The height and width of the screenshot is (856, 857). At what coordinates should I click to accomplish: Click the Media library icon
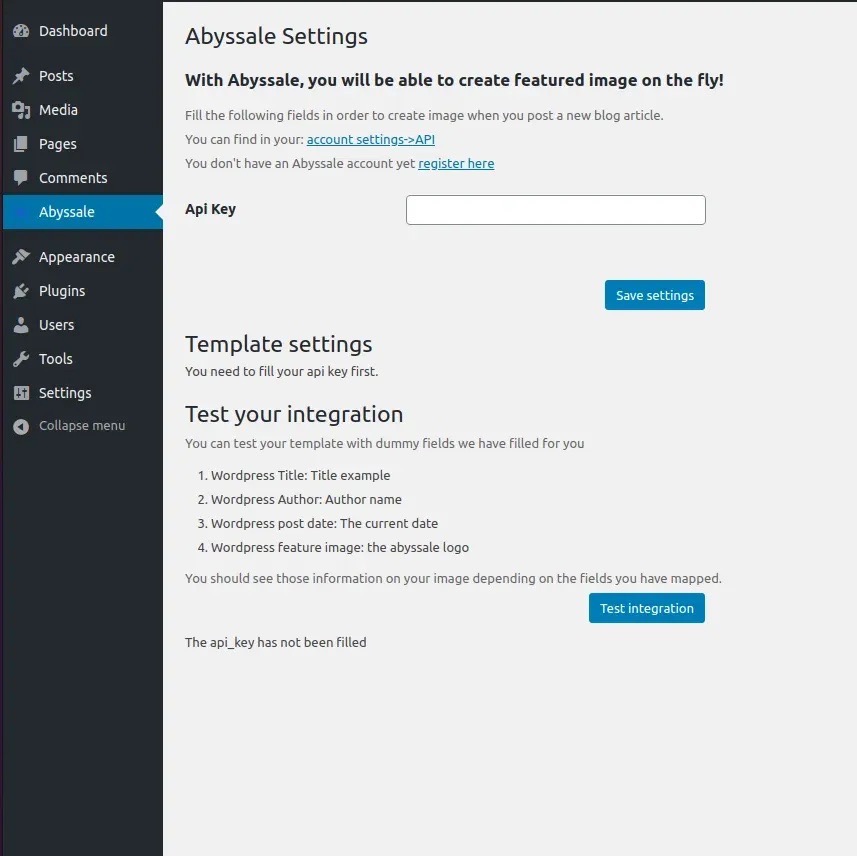click(21, 110)
